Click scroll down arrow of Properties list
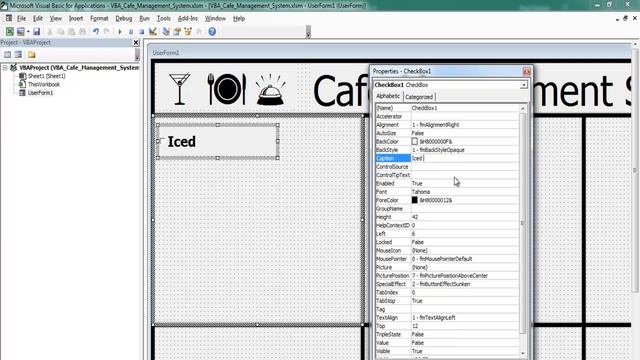Screen dimensions: 640x360 point(523,353)
